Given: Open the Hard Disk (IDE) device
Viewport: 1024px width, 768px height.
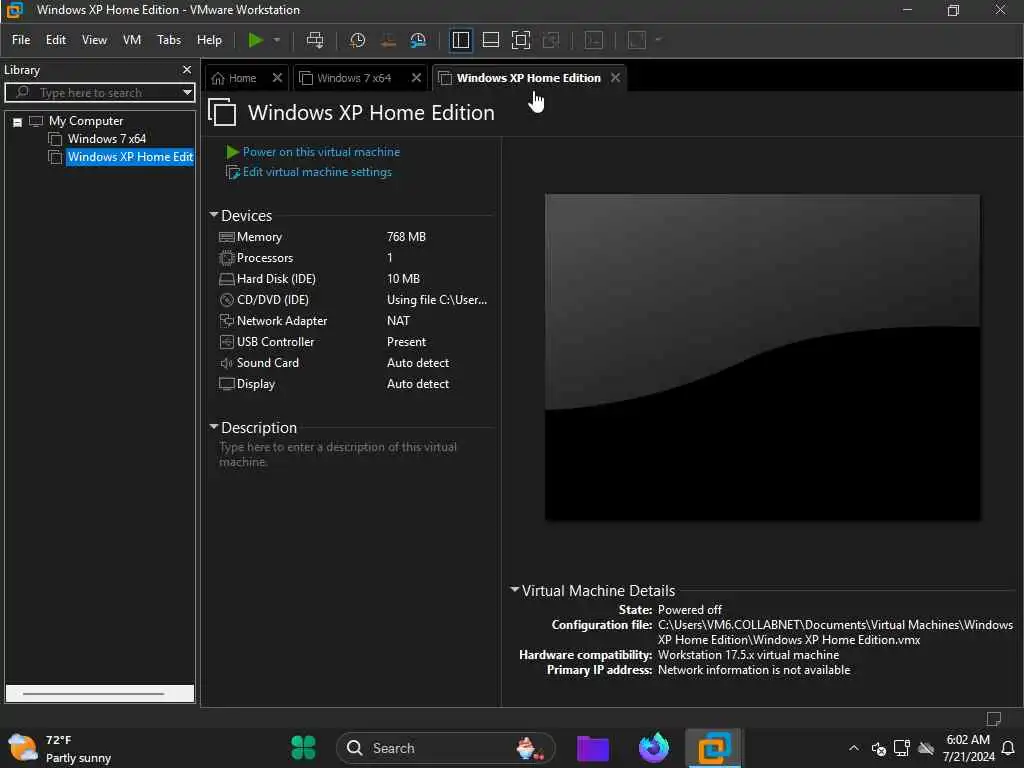Looking at the screenshot, I should tap(276, 279).
